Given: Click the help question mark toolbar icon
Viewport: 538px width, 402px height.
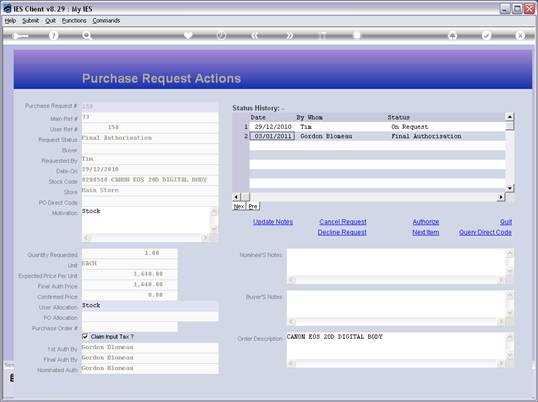Looking at the screenshot, I should pos(53,35).
